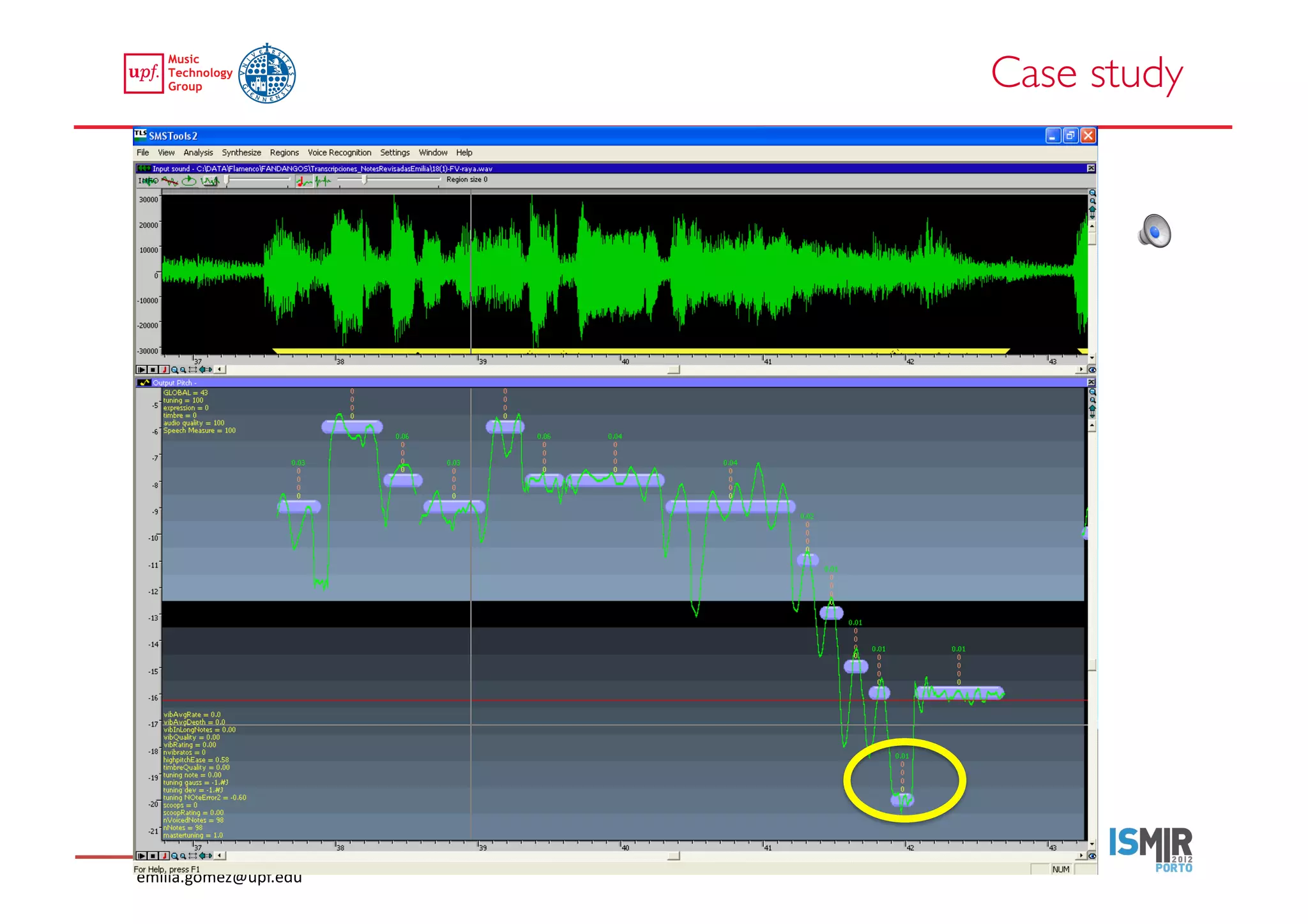Viewport: 1308px width, 924px height.
Task: Open the Analysis menu
Action: pyautogui.click(x=198, y=153)
